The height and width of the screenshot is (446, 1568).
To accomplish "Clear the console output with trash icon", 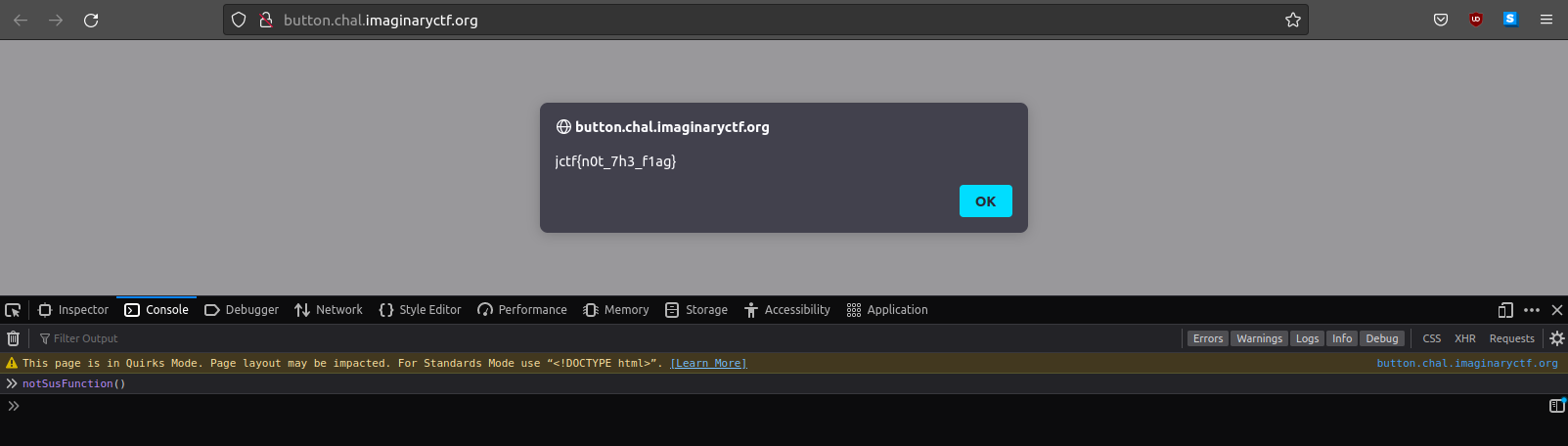I will 14,338.
